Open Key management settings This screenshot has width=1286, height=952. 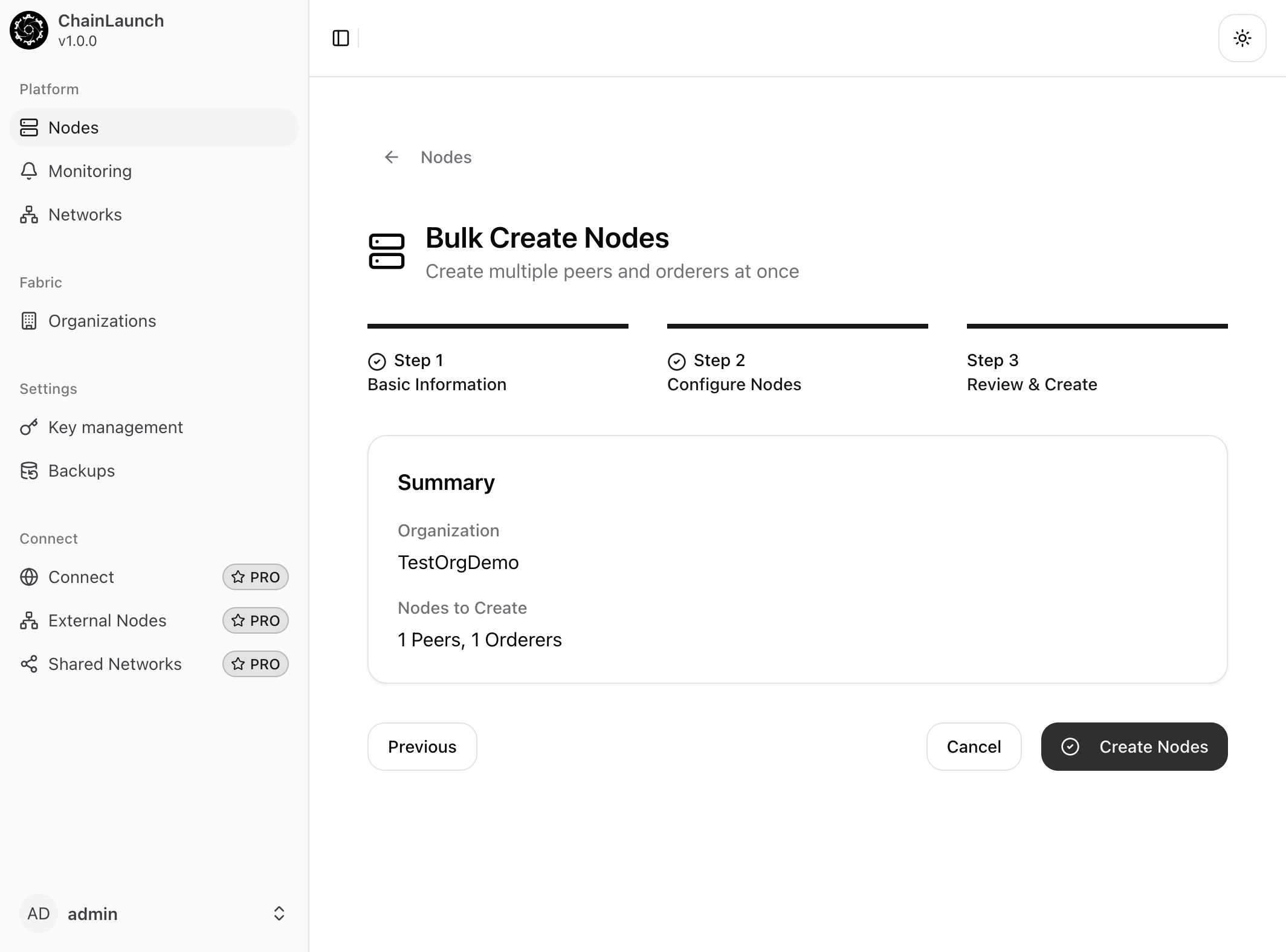point(115,427)
